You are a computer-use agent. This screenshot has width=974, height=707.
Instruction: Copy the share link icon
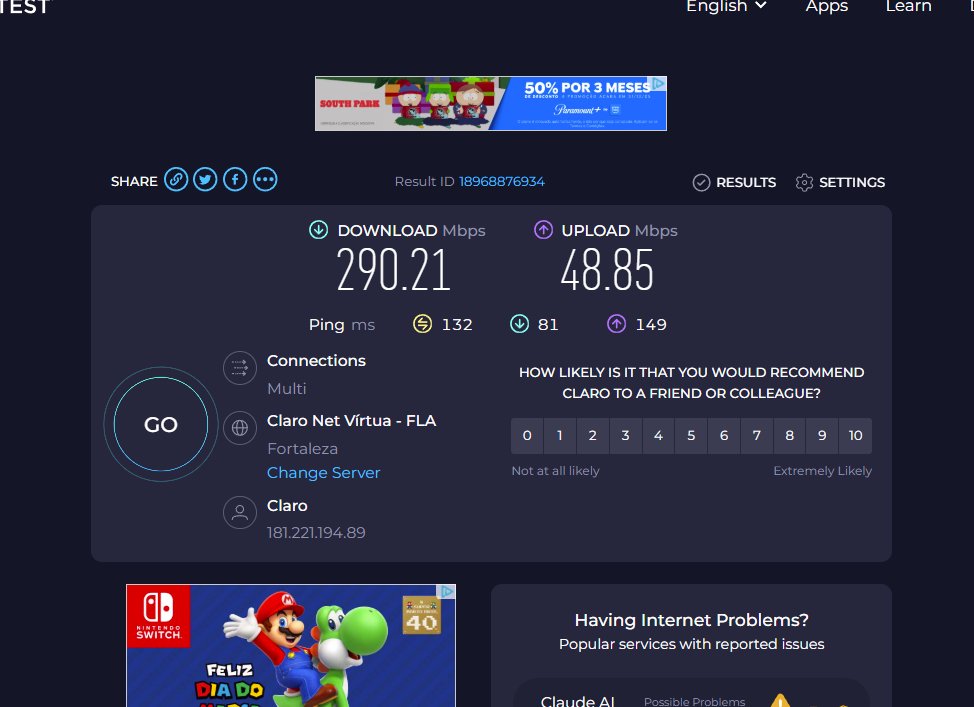pos(176,180)
